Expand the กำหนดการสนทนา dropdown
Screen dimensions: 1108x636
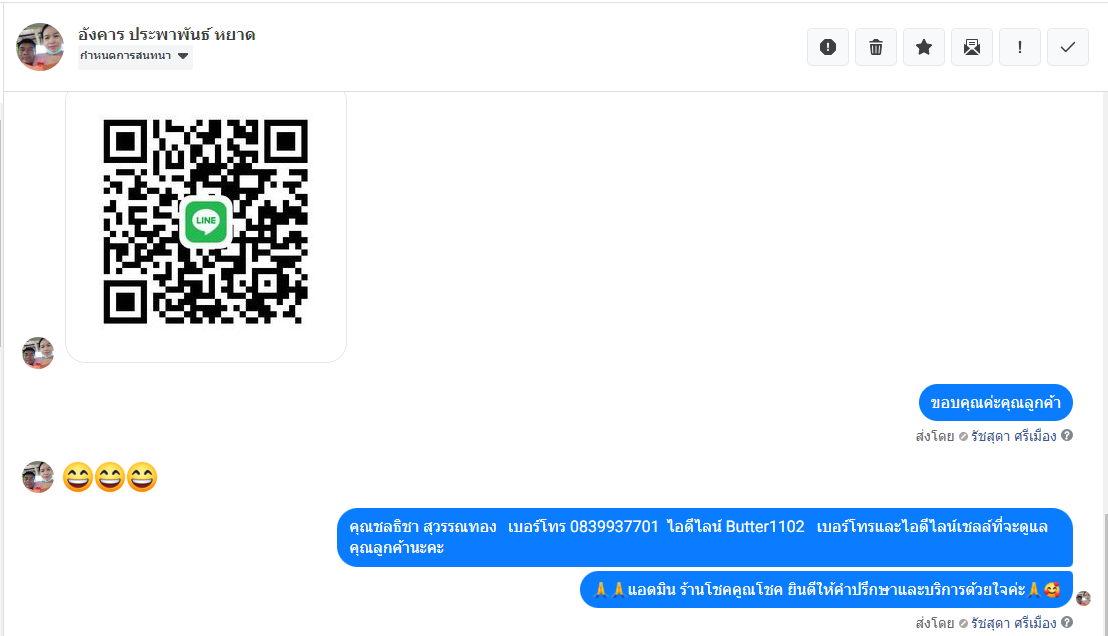pos(135,56)
